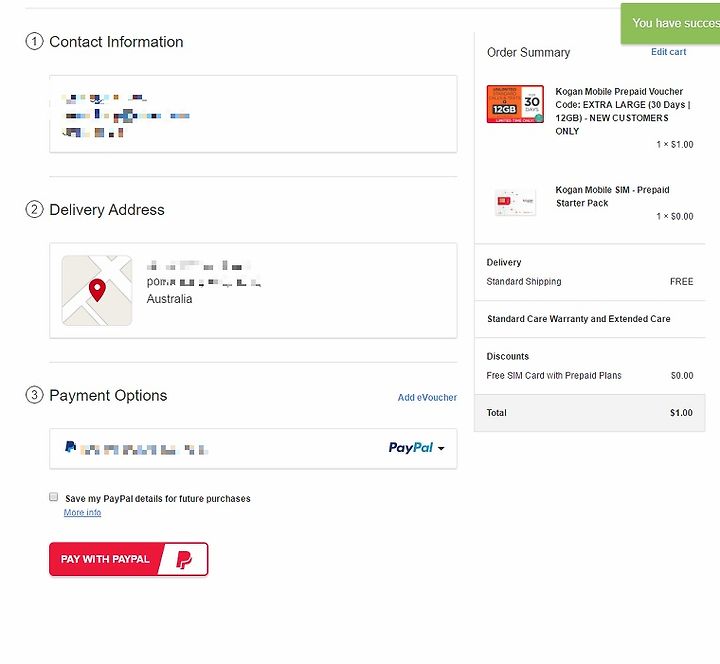720x664 pixels.
Task: Click the Kogan Mobile SIM - Prepaid Starter Pack title
Action: coord(612,197)
